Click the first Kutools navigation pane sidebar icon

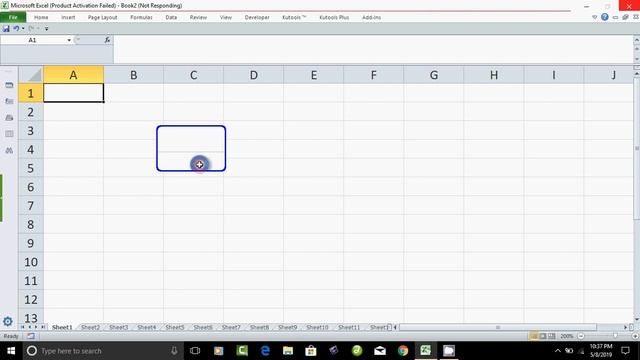pos(9,85)
